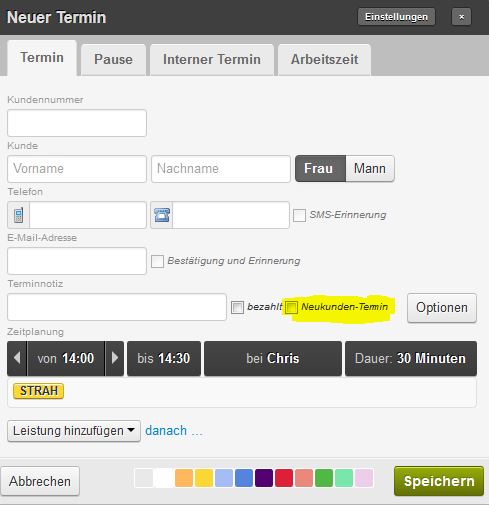Switch to the Pause tab
Screen dimensions: 489x505
113,59
